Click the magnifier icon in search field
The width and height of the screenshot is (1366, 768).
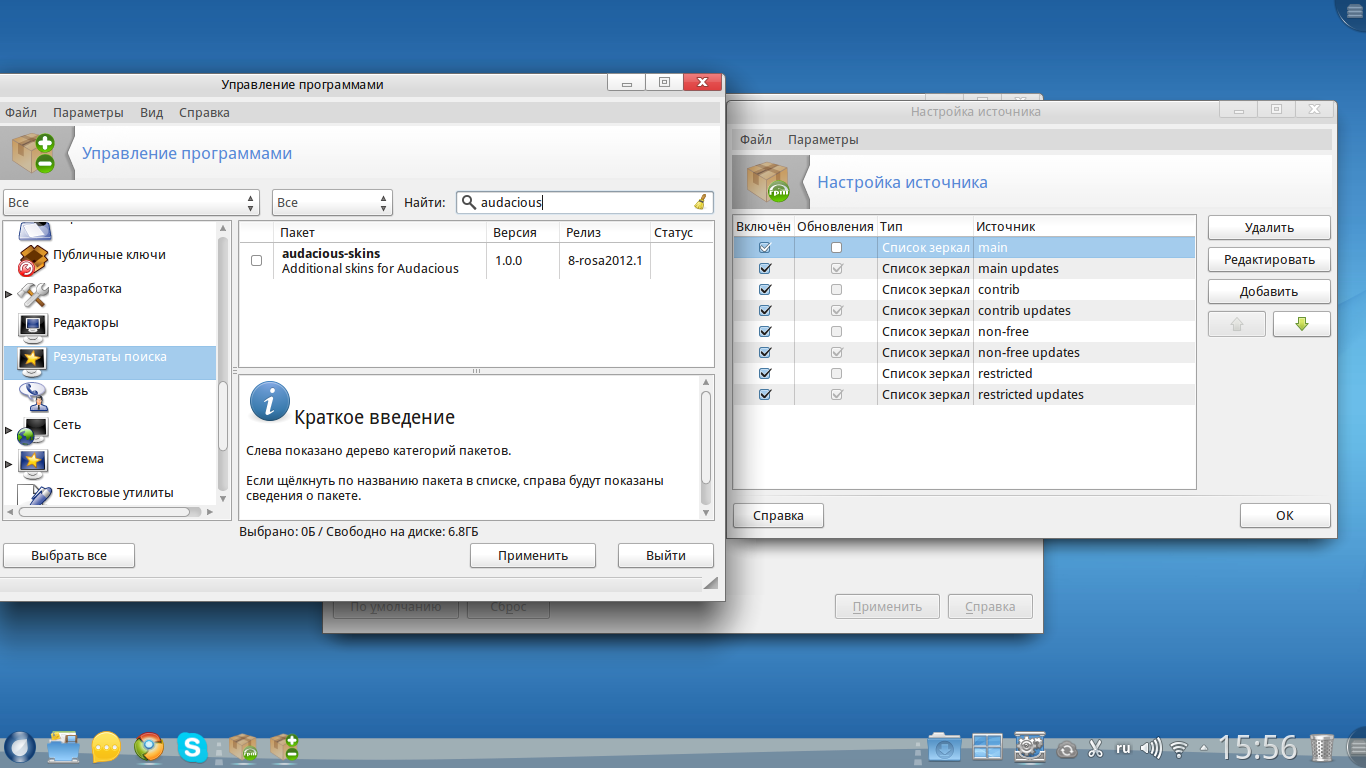pyautogui.click(x=468, y=202)
